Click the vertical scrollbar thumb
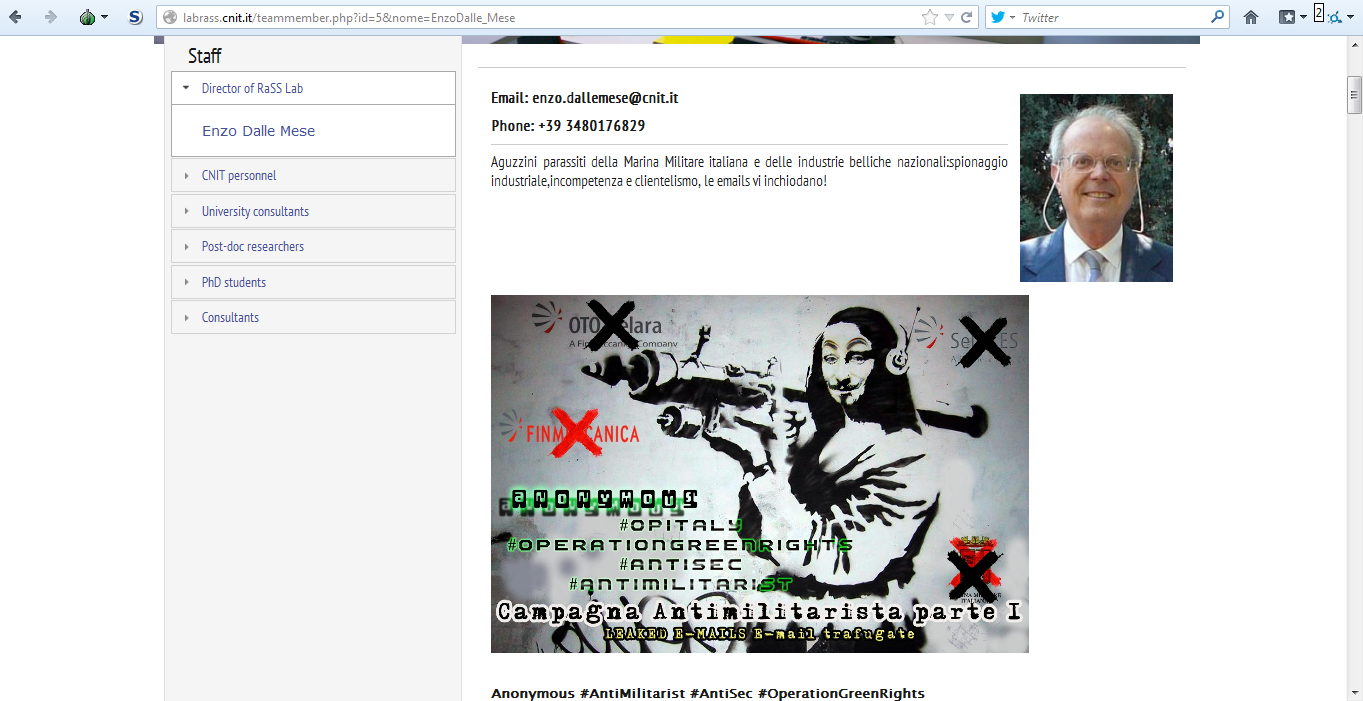 click(1355, 96)
